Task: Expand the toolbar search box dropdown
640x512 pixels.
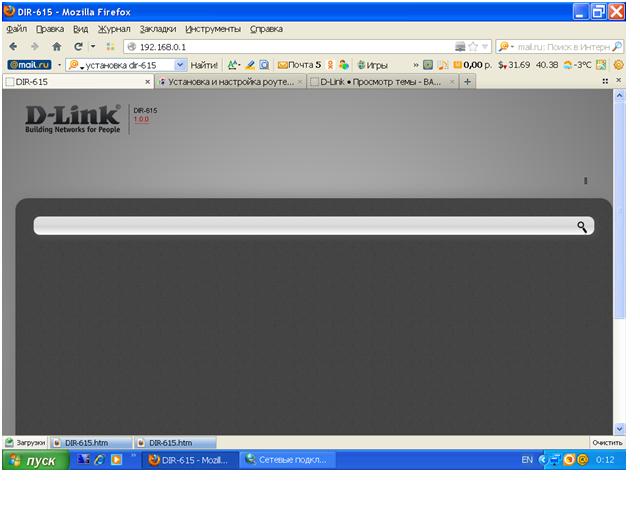Action: pyautogui.click(x=180, y=65)
